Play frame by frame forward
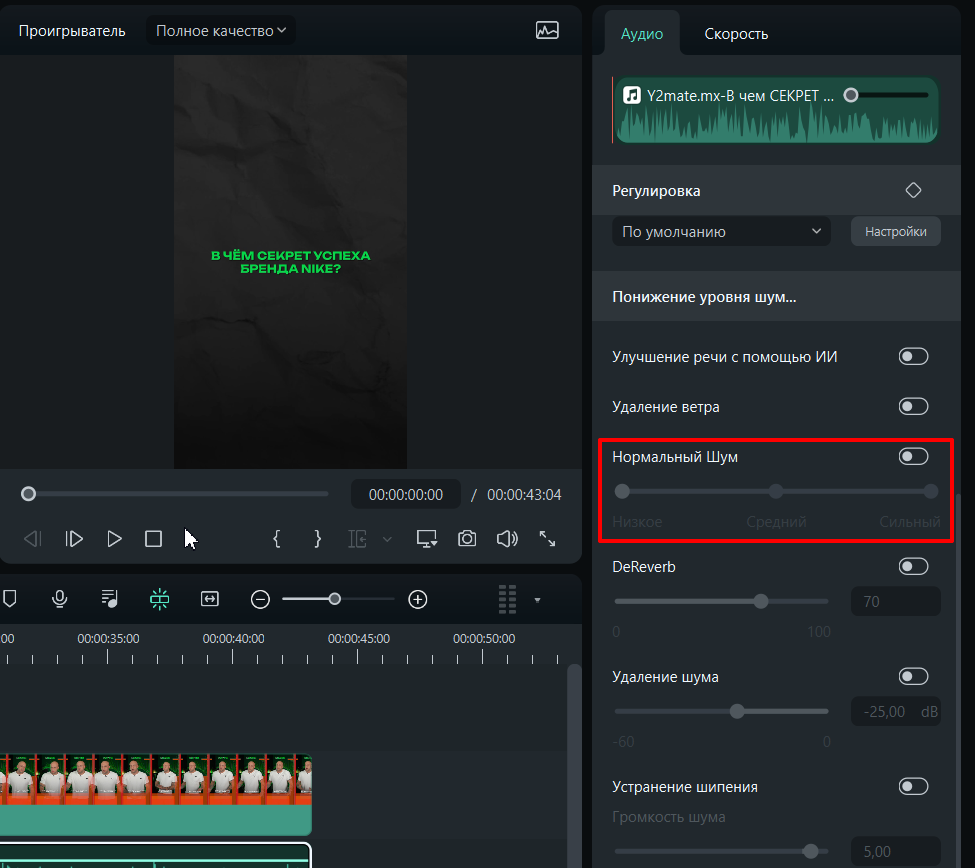The image size is (975, 868). point(74,538)
